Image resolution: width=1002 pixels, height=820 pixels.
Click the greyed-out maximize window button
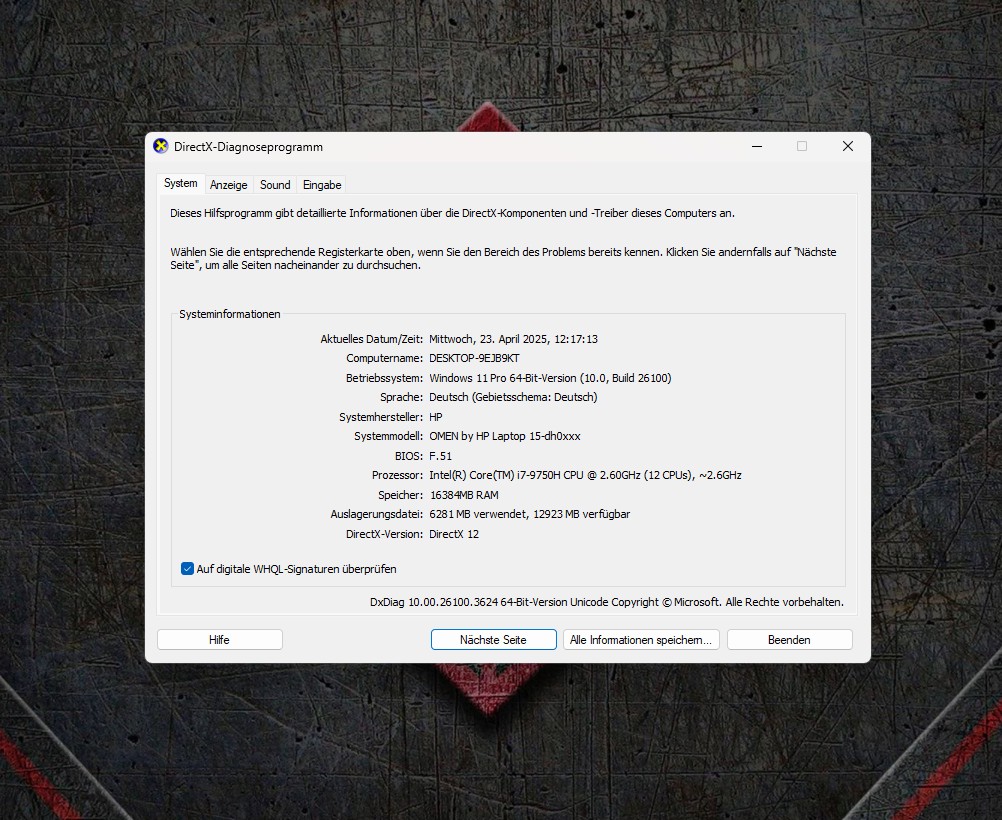(802, 146)
